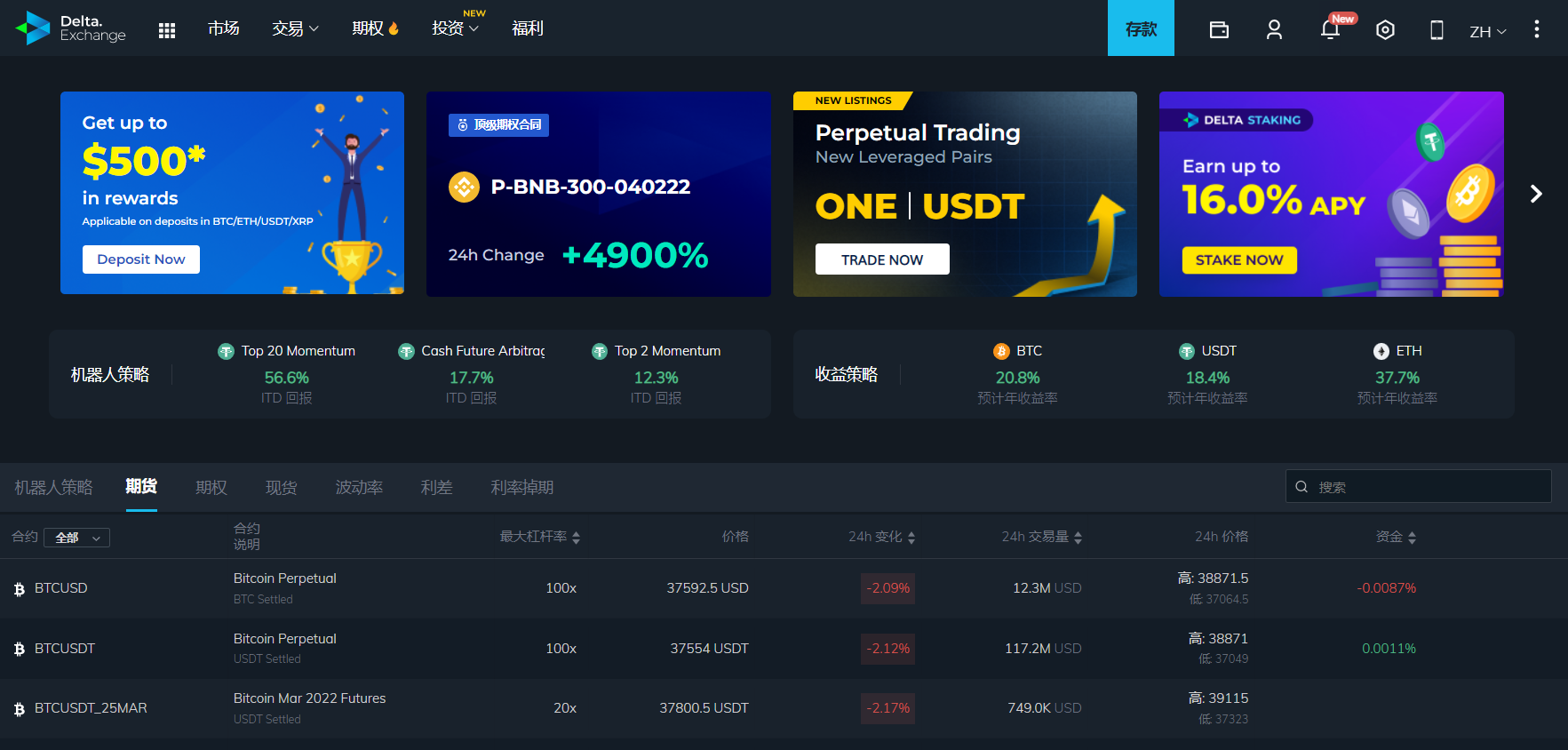Viewport: 1568px width, 750px height.
Task: Open the 顶级期权合同 badge link
Action: (x=498, y=125)
